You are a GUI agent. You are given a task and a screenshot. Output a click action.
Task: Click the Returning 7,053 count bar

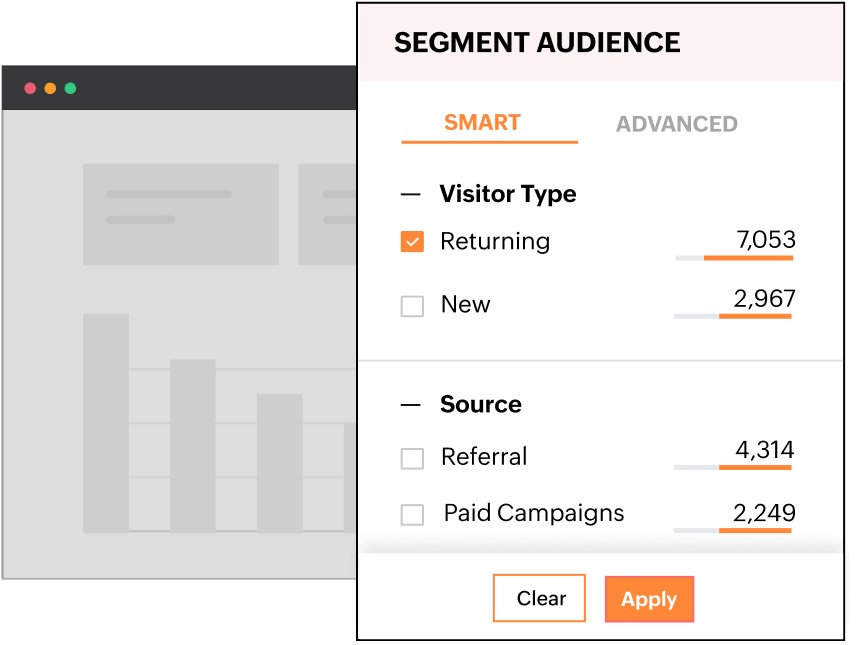[x=734, y=258]
